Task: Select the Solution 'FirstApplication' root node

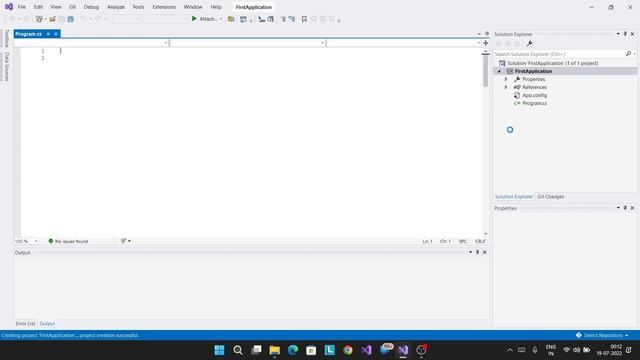Action: coord(553,63)
